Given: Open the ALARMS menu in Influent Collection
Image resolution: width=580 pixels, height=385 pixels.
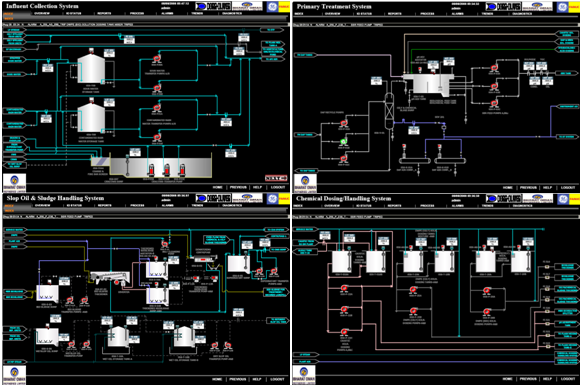Looking at the screenshot, I should pos(168,13).
